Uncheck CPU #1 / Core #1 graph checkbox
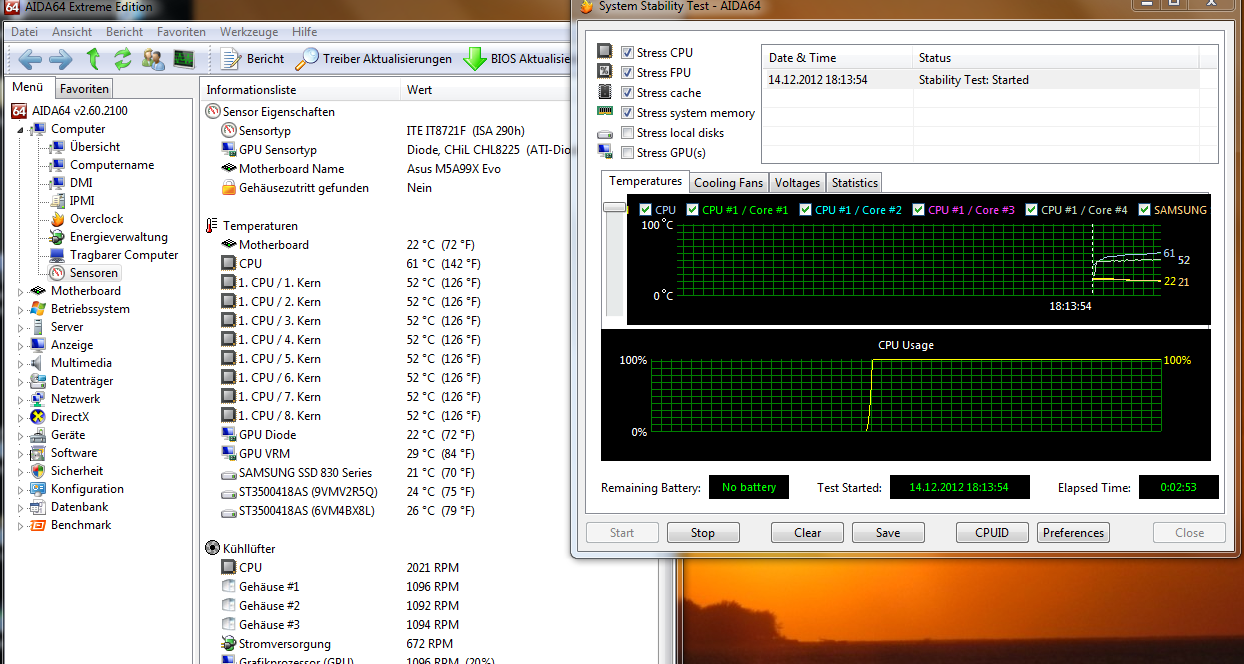Viewport: 1244px width, 664px height. [x=692, y=210]
